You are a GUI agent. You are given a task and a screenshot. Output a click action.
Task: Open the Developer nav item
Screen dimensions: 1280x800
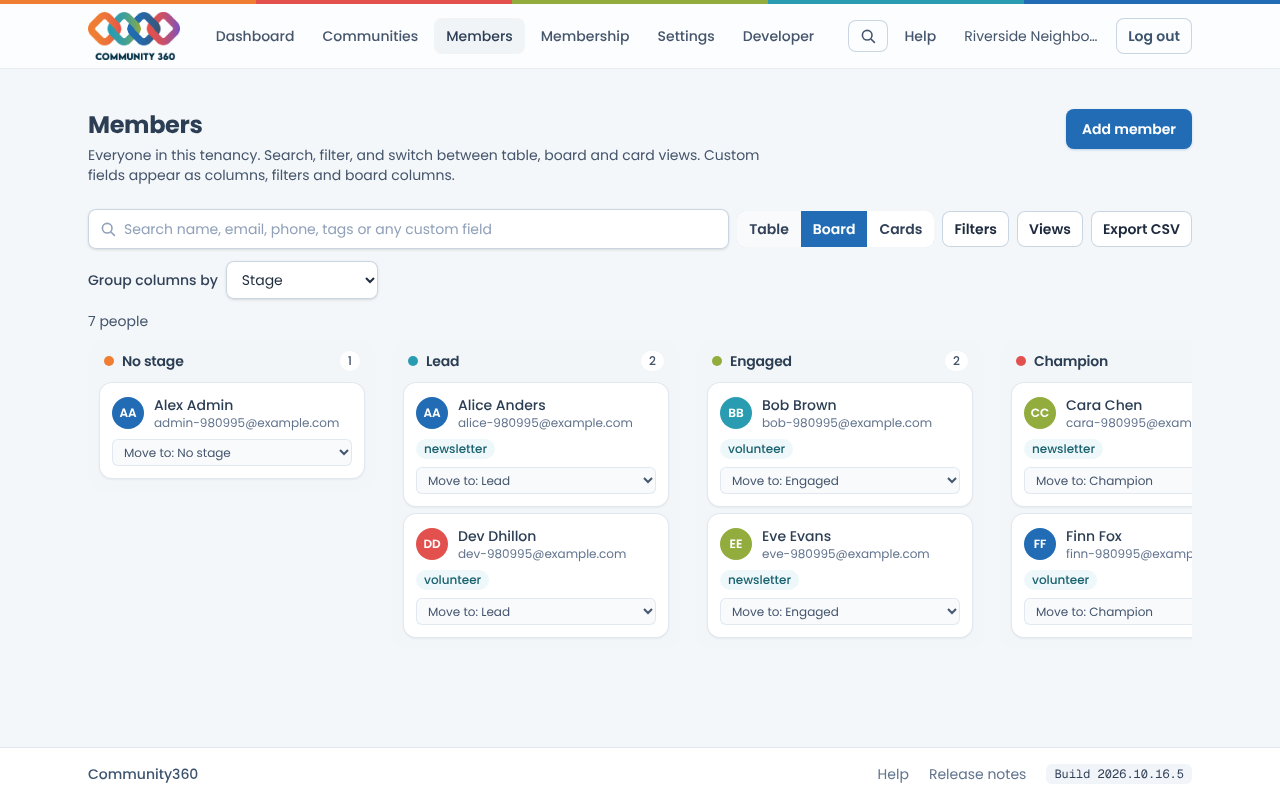(x=778, y=36)
